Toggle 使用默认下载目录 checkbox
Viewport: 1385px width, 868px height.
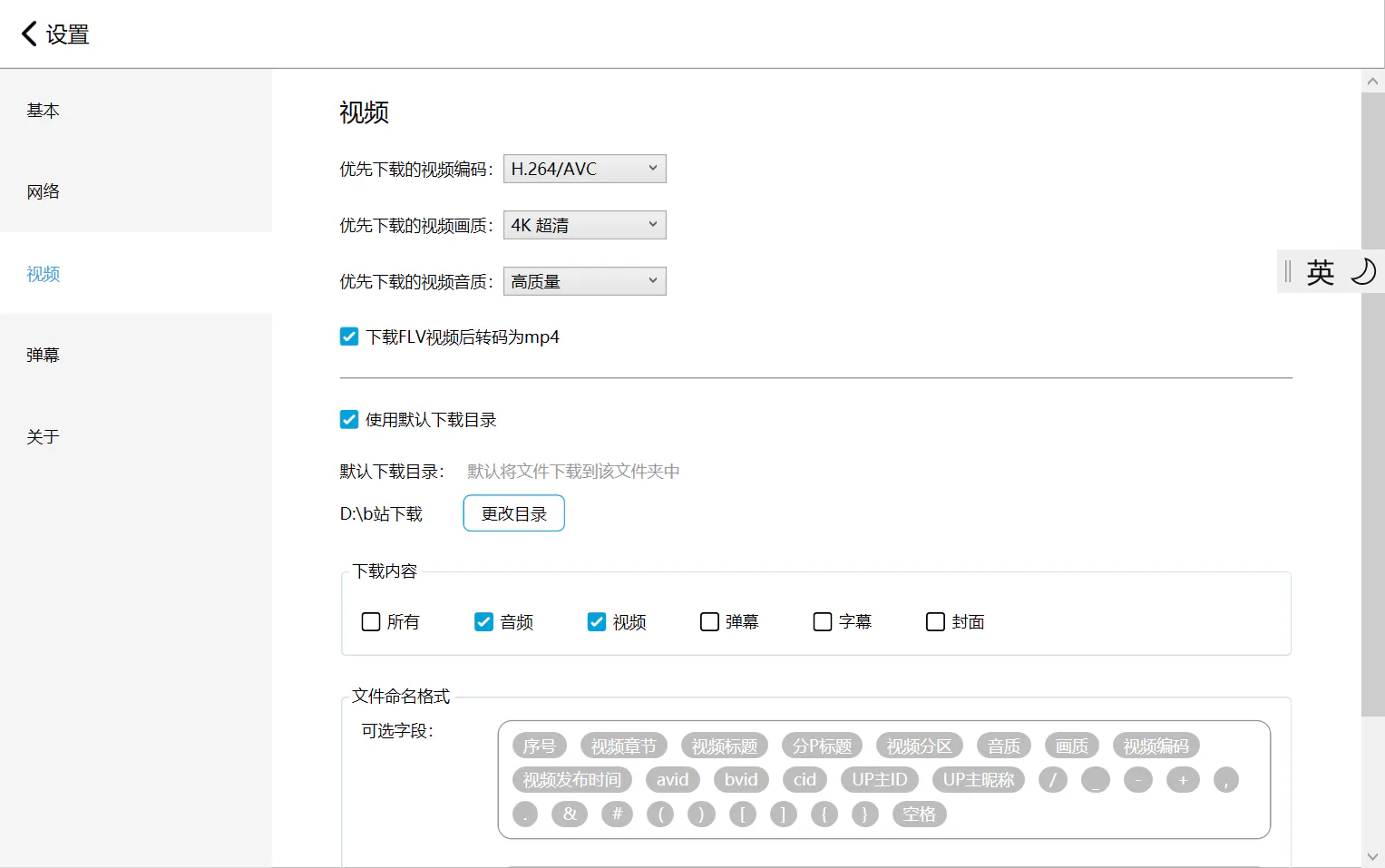(349, 420)
